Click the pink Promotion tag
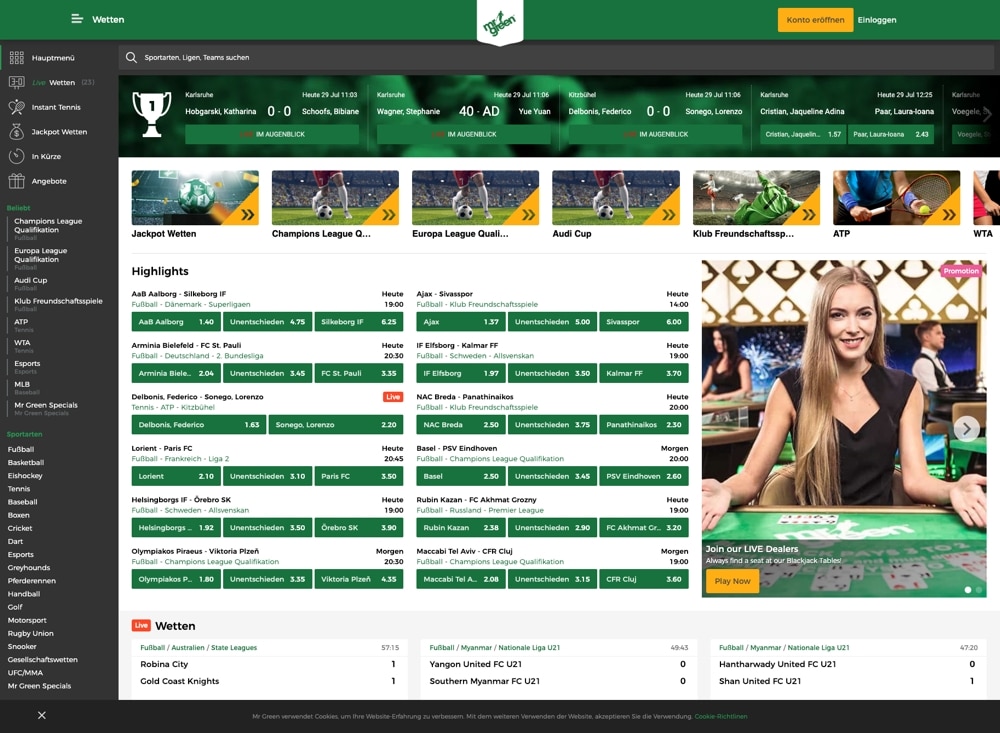Viewport: 1000px width, 733px height. tap(961, 271)
